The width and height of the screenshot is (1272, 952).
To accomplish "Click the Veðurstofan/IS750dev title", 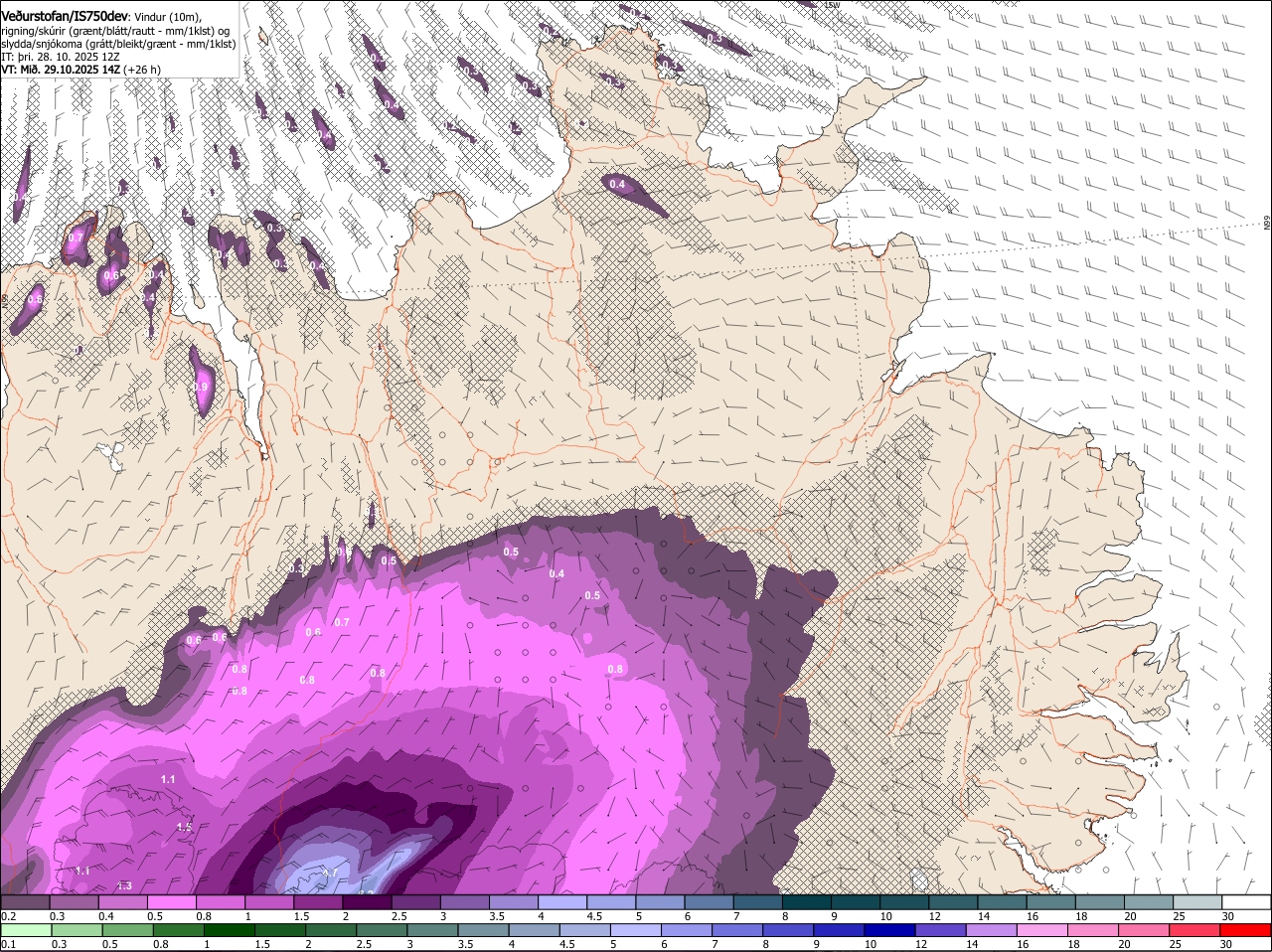I will point(65,15).
